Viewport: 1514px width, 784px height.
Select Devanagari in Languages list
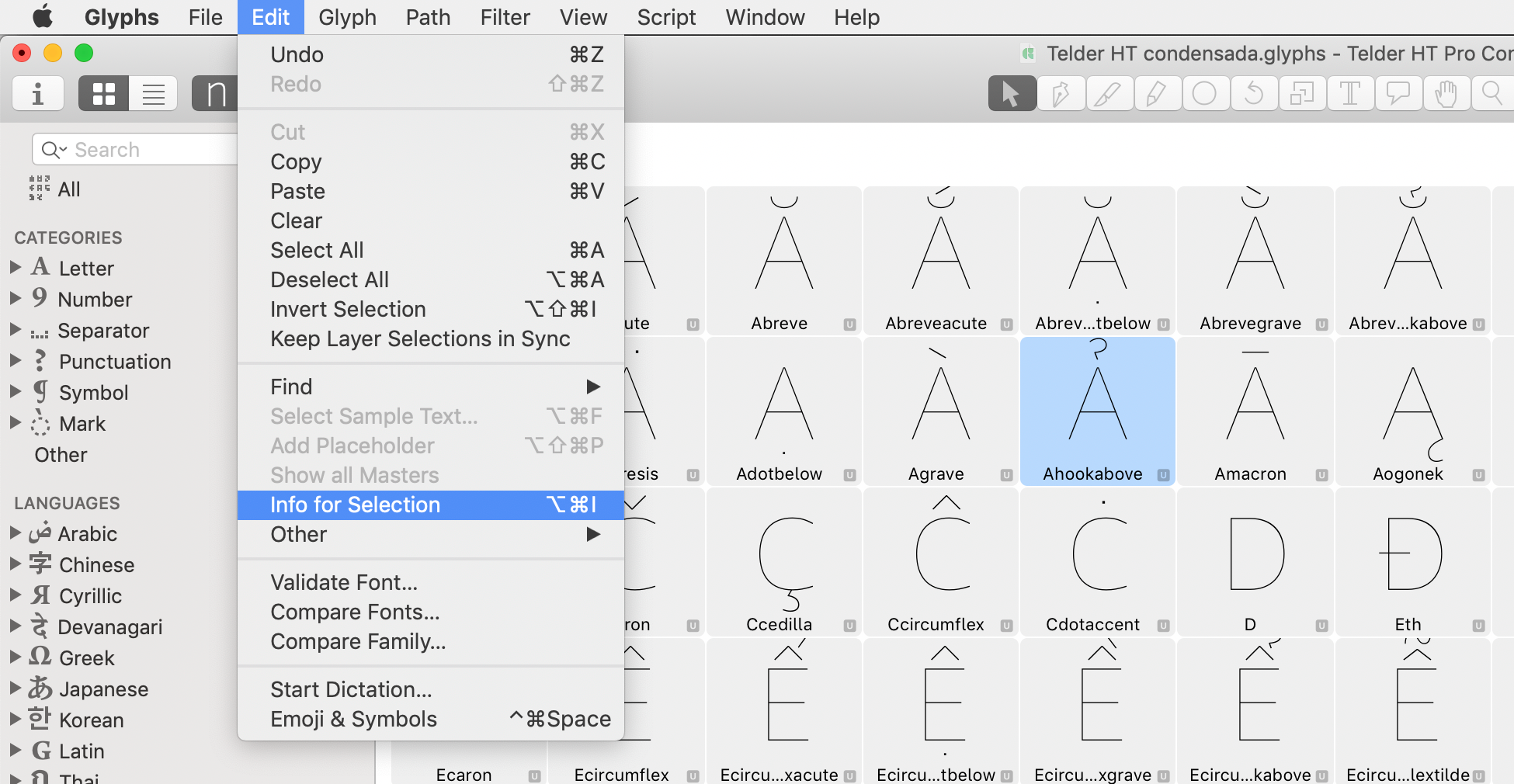click(110, 627)
